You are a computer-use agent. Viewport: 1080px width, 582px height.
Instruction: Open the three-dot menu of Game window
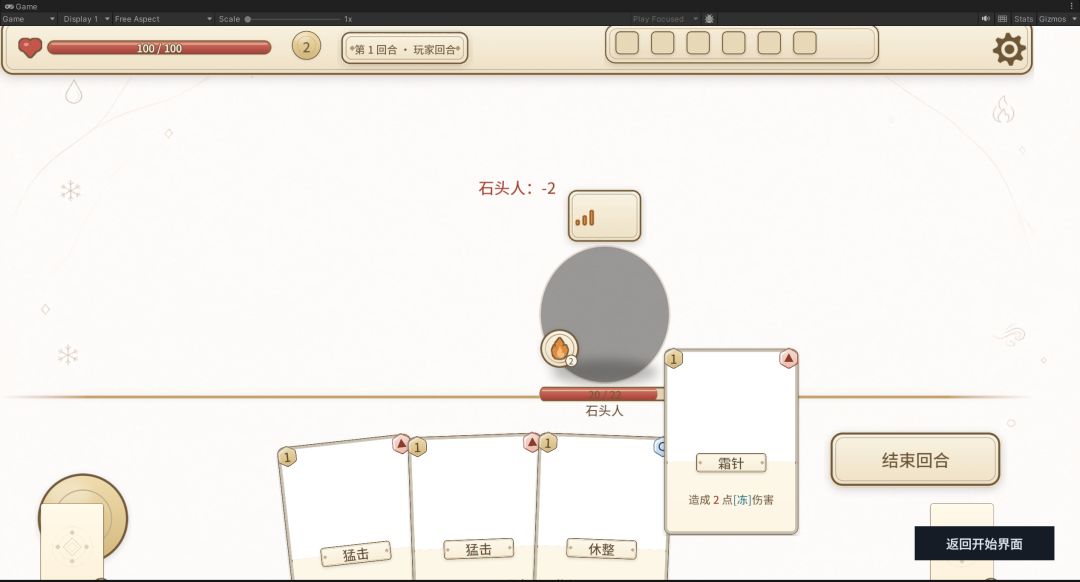tap(1072, 6)
